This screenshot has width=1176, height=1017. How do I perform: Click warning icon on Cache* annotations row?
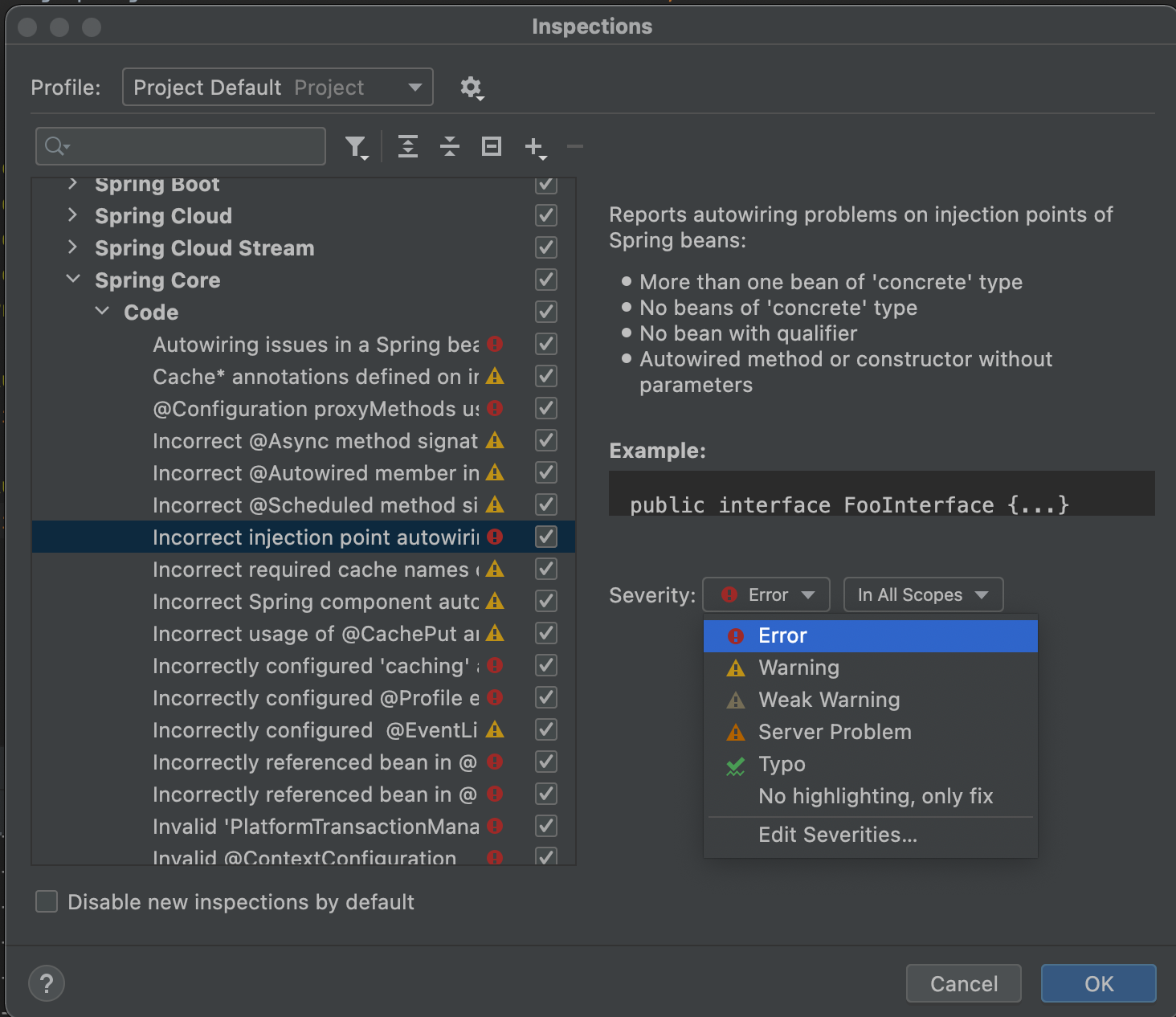click(495, 376)
